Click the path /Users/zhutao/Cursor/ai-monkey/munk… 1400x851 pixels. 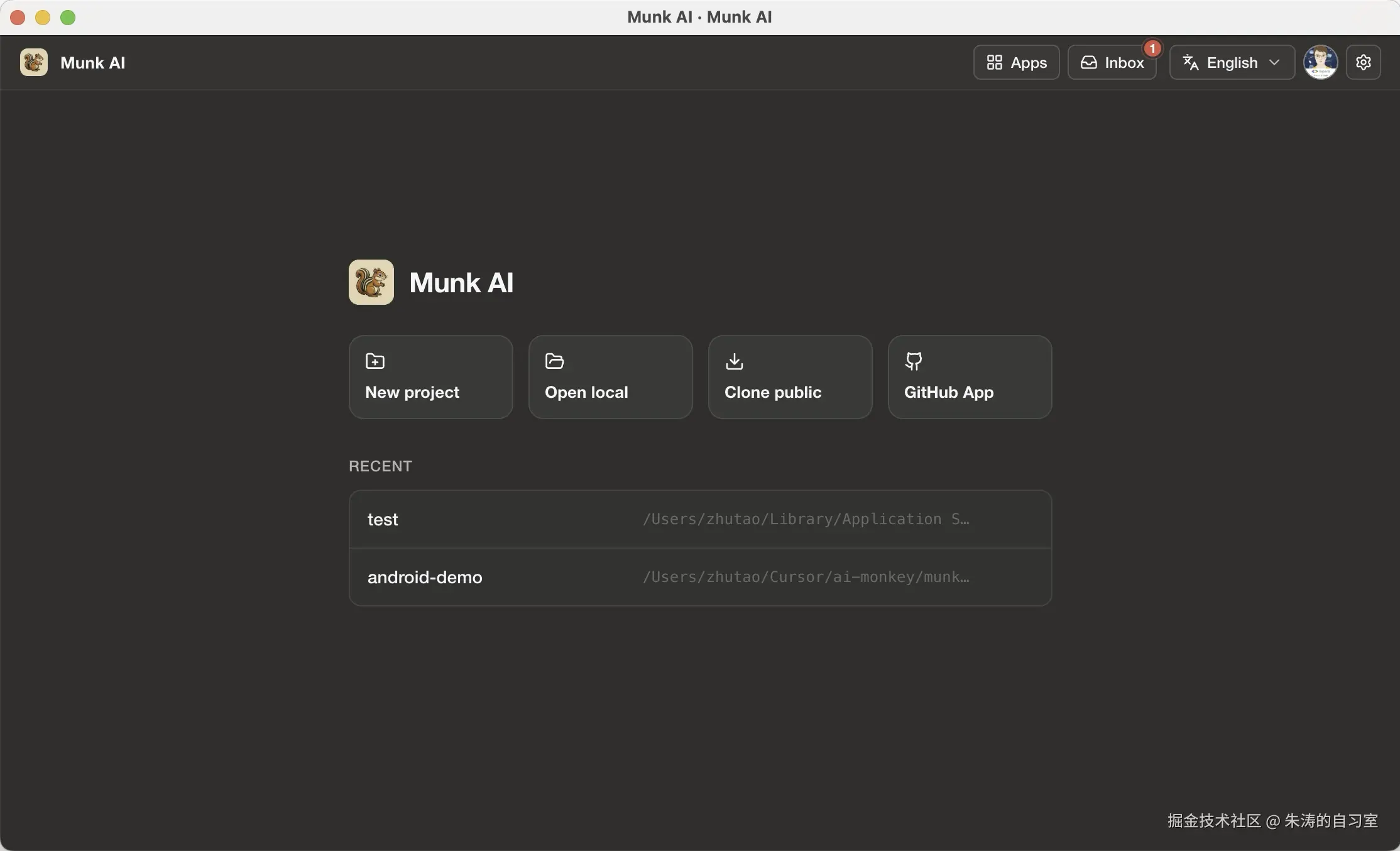(806, 577)
